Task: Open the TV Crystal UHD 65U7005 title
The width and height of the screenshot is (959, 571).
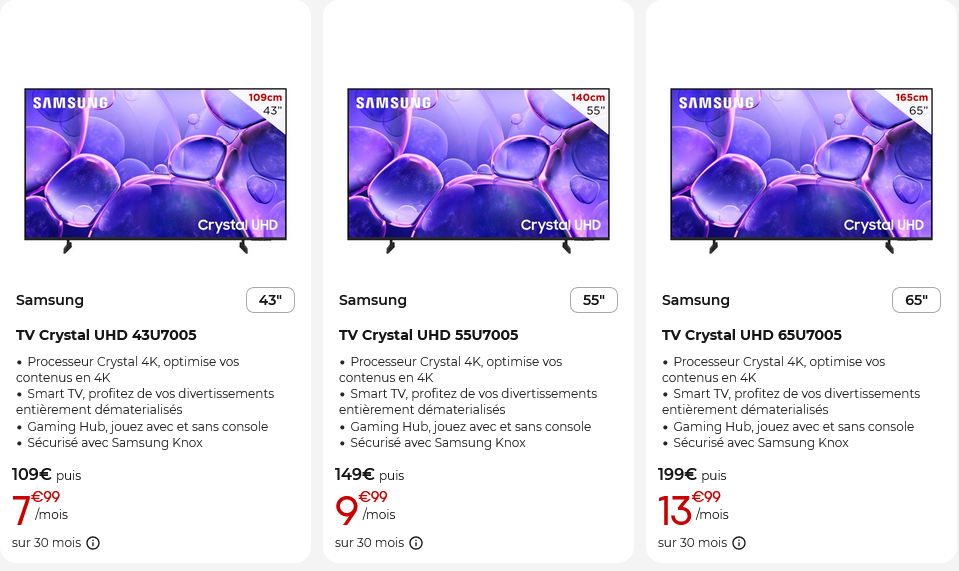Action: [751, 335]
